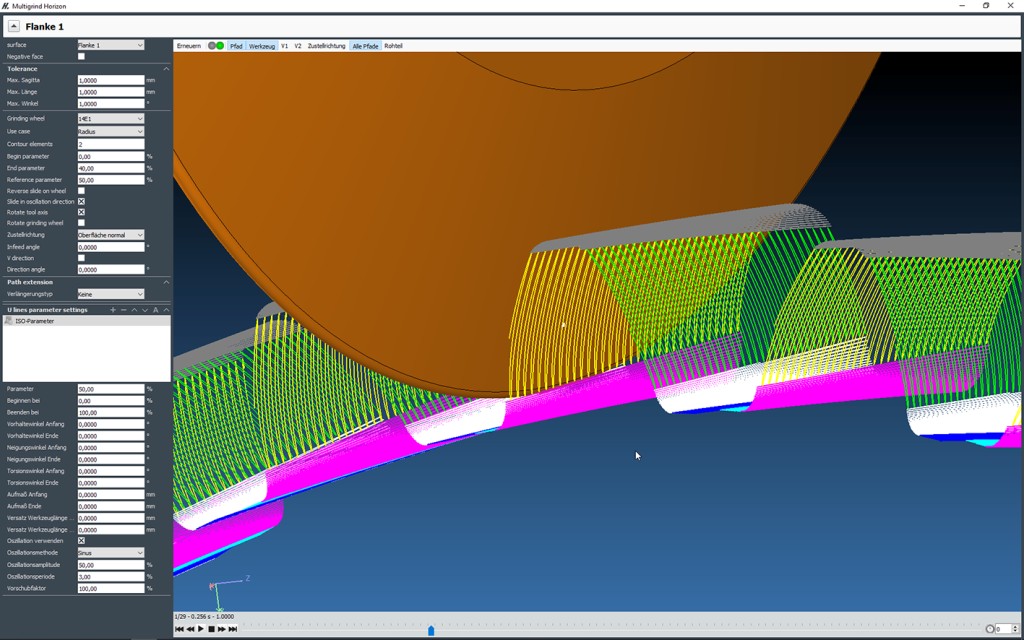
Task: Toggle the Alle Pfade display option
Action: pos(365,46)
